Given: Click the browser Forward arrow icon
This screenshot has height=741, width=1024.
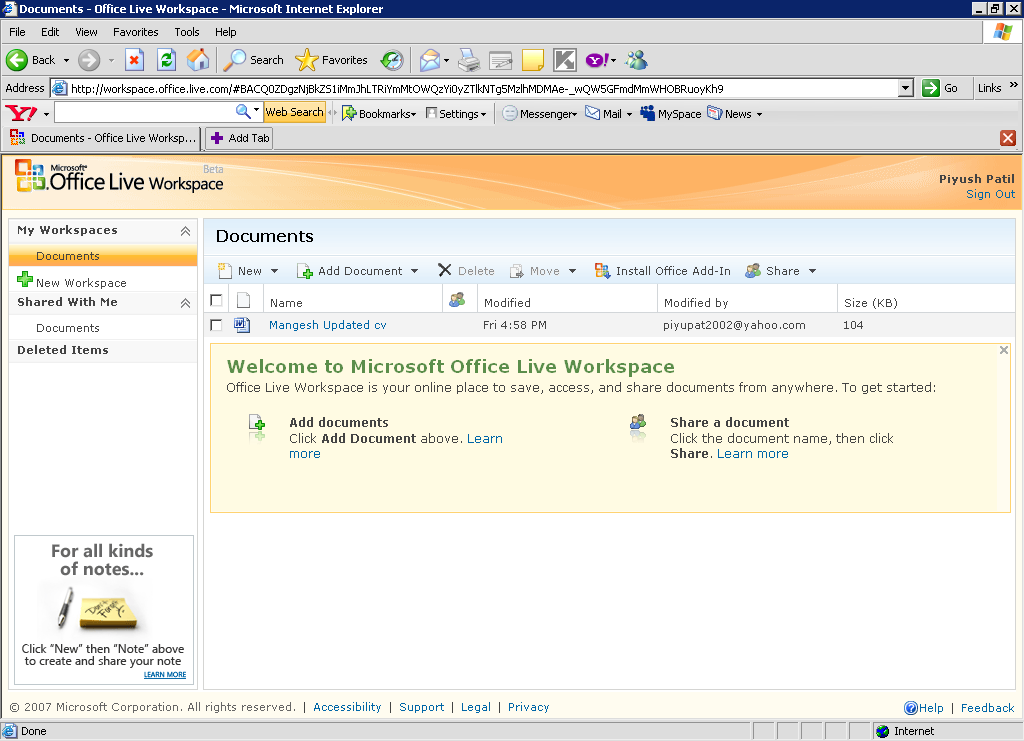Looking at the screenshot, I should (89, 61).
